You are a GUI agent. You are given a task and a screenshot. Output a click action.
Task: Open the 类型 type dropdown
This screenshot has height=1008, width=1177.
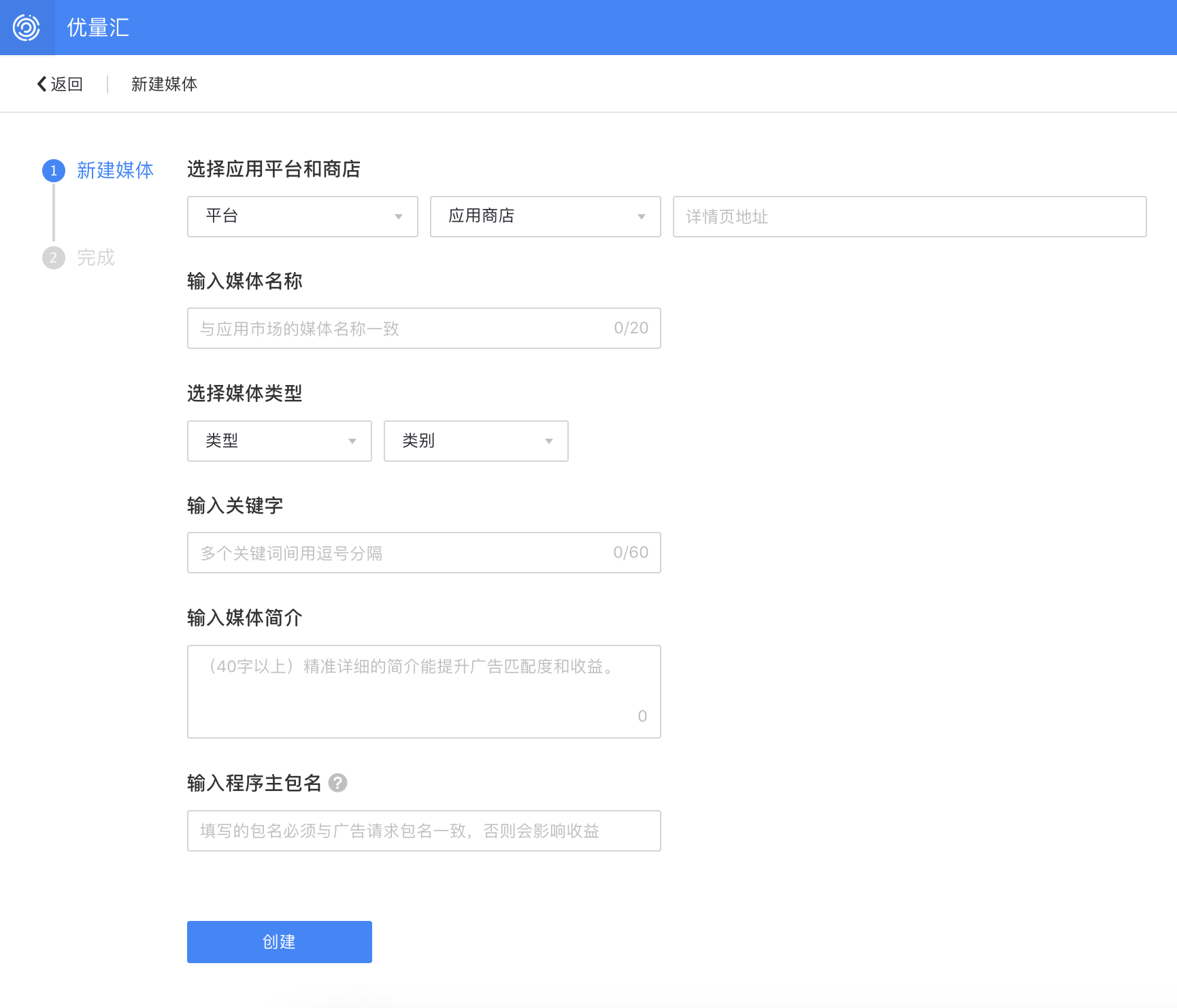pyautogui.click(x=280, y=441)
